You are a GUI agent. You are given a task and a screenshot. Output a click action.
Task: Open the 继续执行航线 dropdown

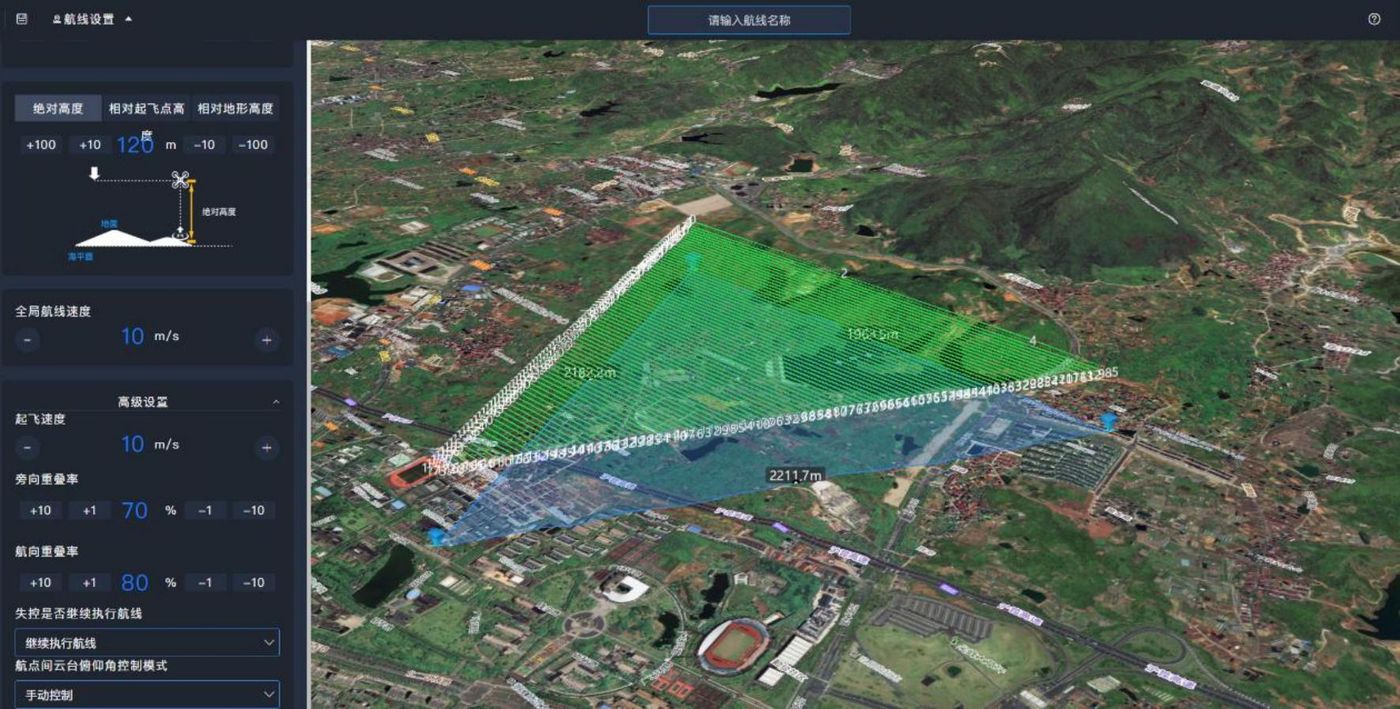(147, 642)
